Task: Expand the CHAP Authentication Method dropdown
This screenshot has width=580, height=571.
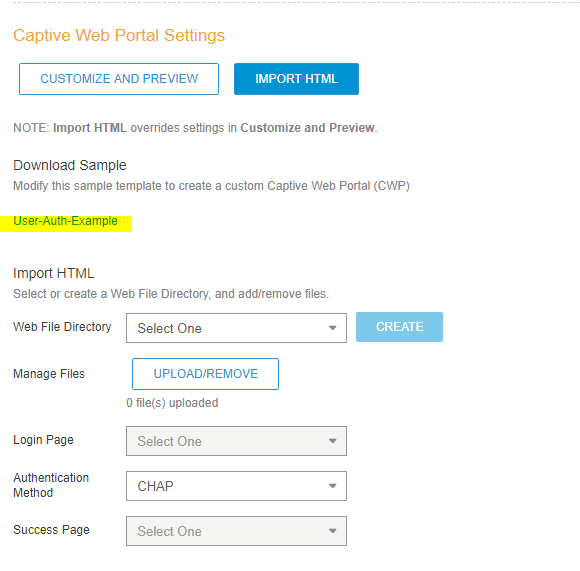Action: click(236, 486)
